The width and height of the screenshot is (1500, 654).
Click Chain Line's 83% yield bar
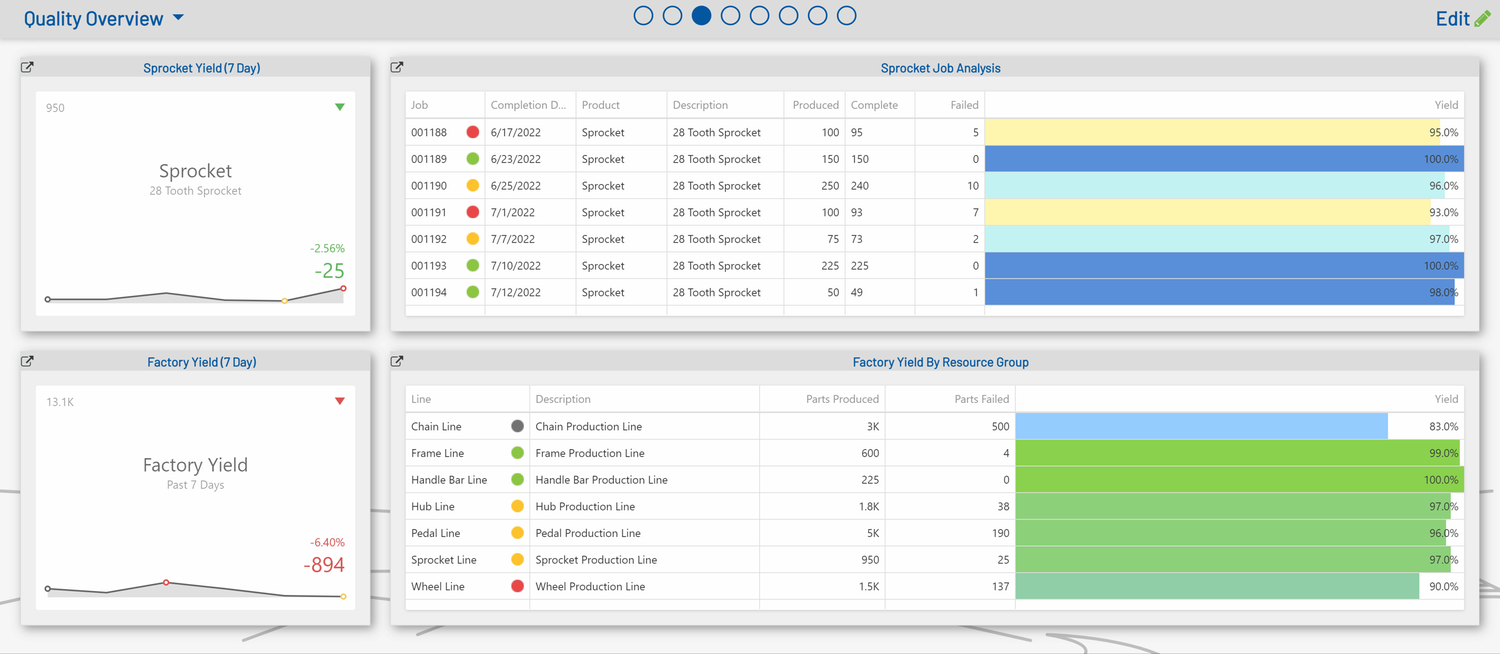[x=1200, y=425]
